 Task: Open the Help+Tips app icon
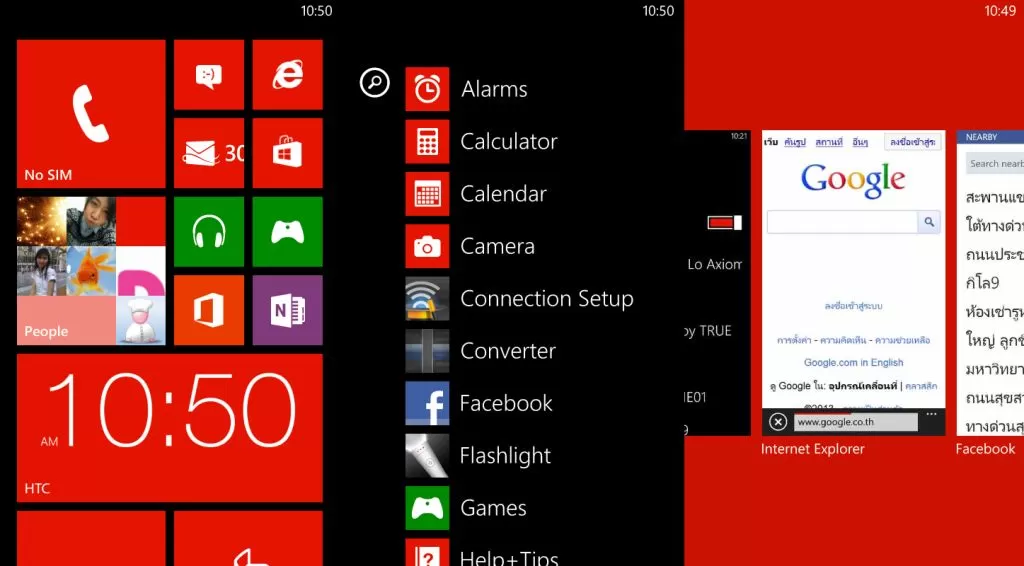pyautogui.click(x=427, y=552)
